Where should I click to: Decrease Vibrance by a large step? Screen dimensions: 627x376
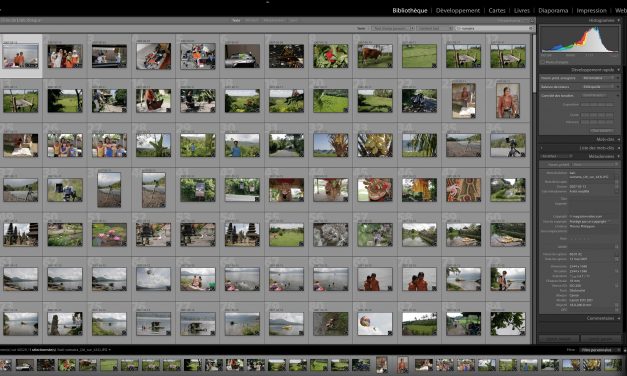pos(584,122)
